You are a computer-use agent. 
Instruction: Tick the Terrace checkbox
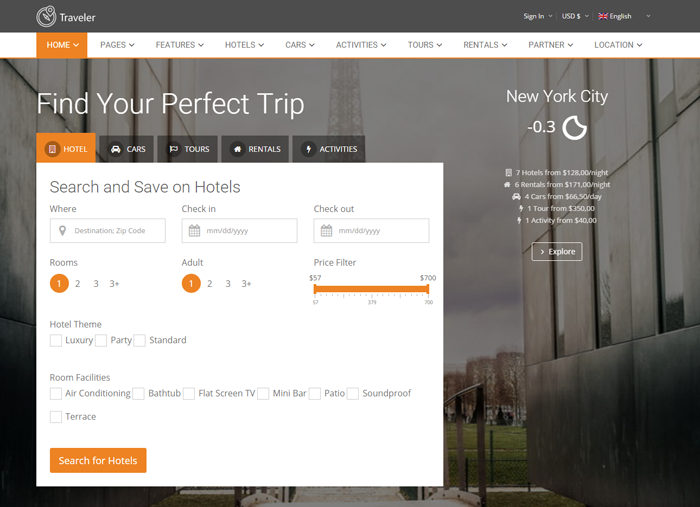pyautogui.click(x=56, y=417)
